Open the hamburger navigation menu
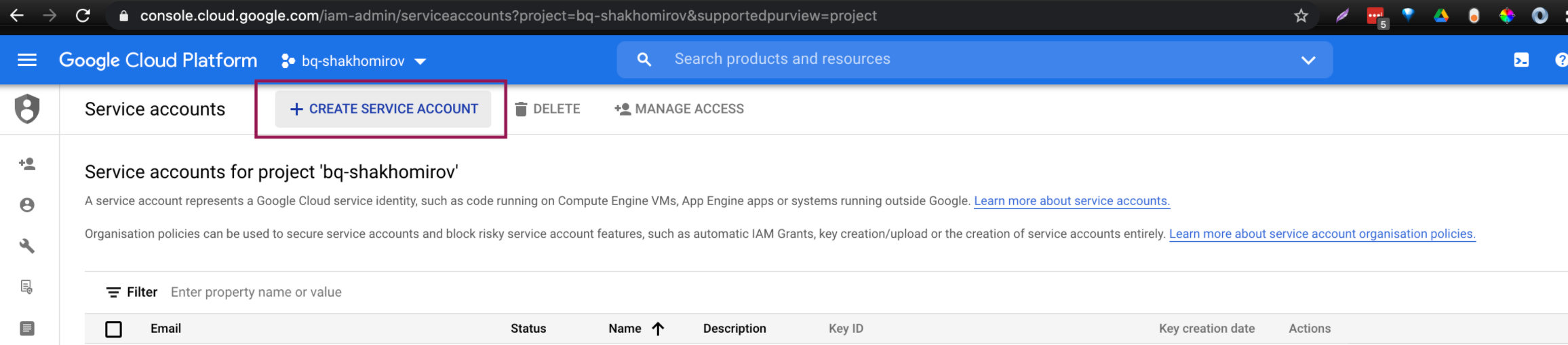Image resolution: width=1568 pixels, height=345 pixels. [x=27, y=60]
